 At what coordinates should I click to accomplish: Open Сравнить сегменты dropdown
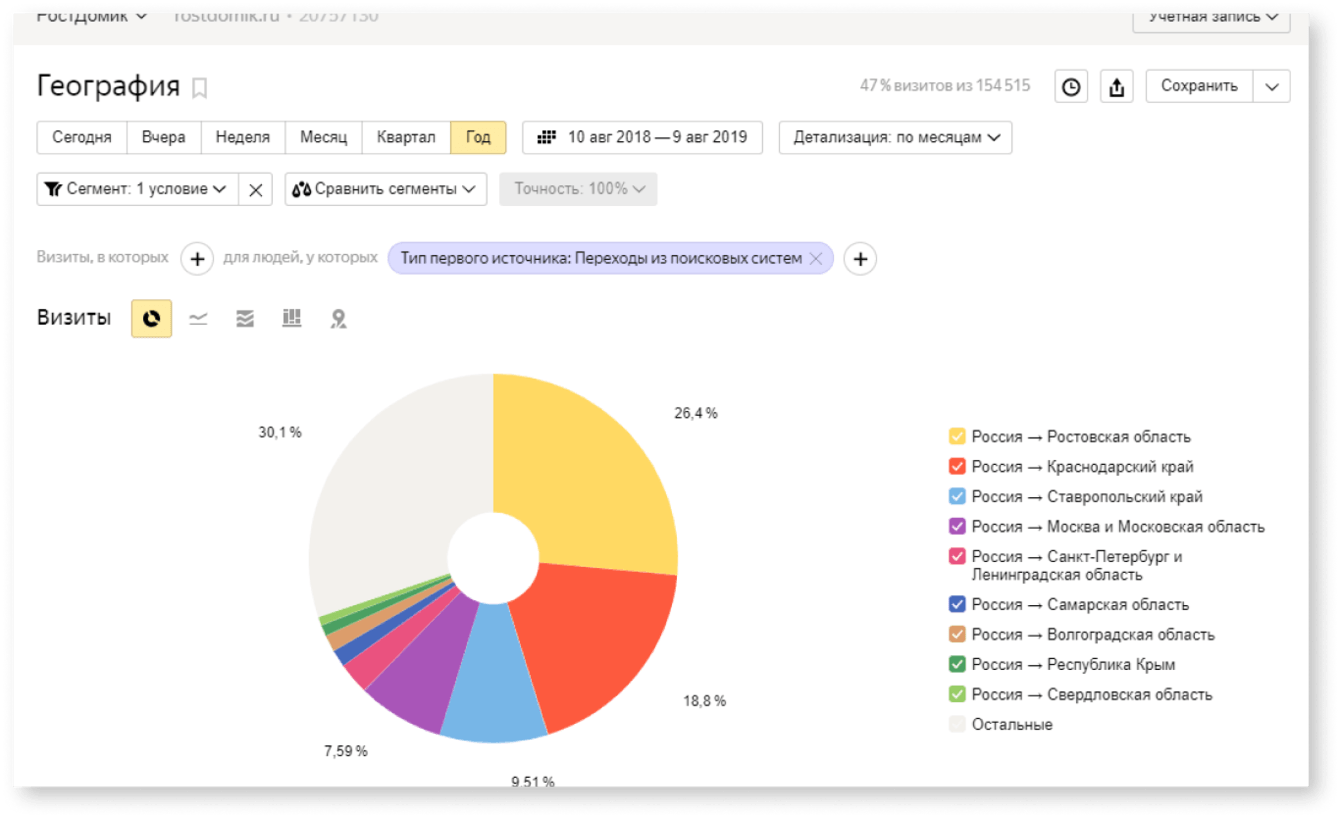pyautogui.click(x=386, y=189)
